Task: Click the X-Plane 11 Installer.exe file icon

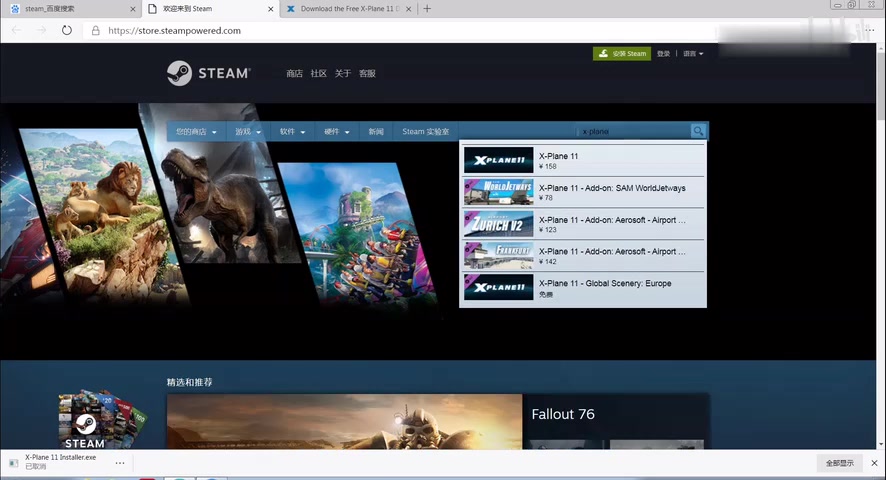Action: click(14, 463)
